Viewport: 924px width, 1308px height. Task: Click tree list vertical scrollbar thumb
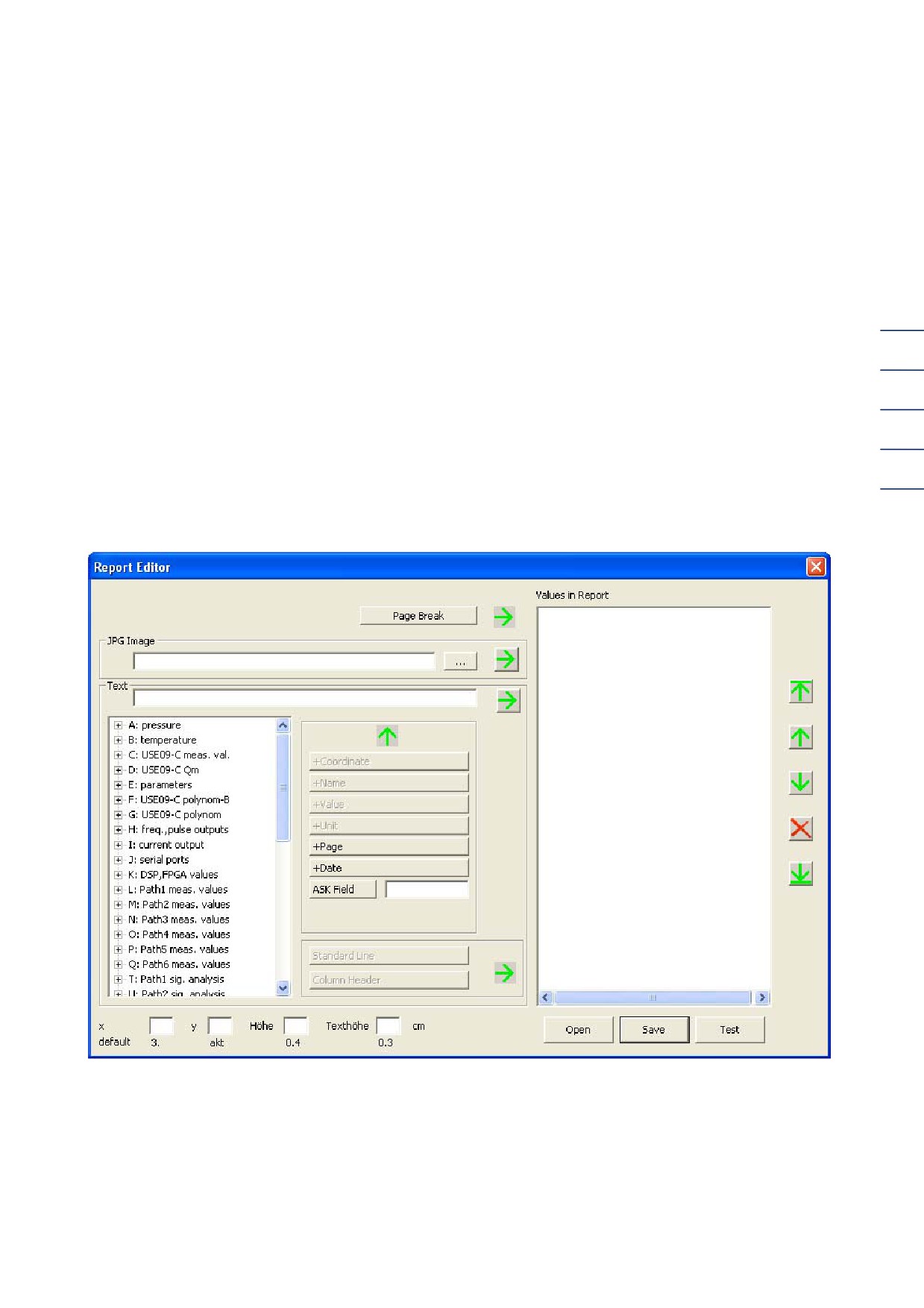point(283,787)
